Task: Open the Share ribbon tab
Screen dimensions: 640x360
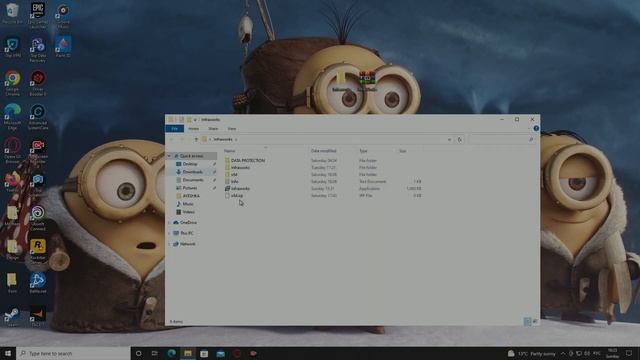Action: pyautogui.click(x=213, y=129)
